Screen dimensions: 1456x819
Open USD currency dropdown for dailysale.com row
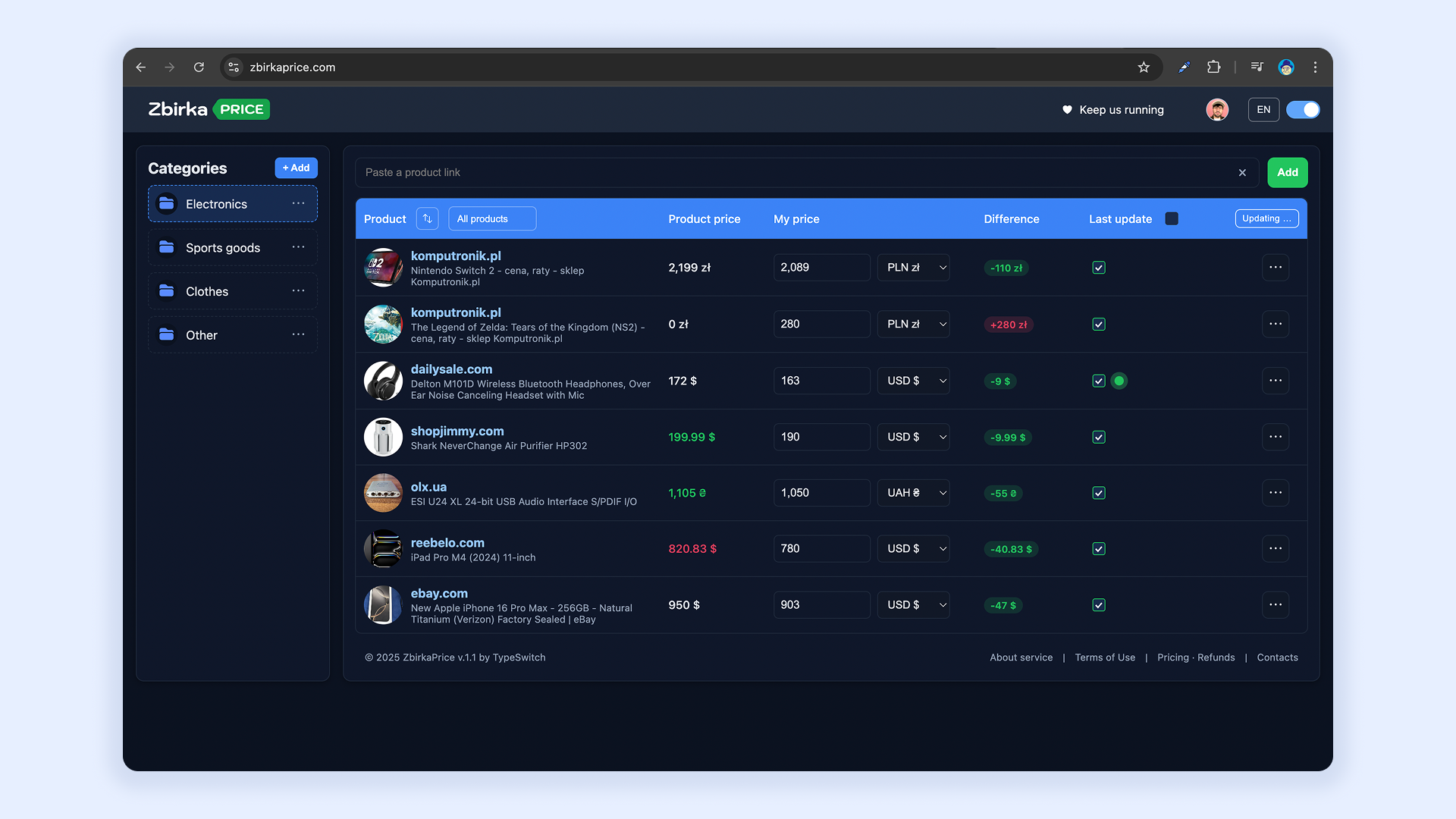(914, 381)
